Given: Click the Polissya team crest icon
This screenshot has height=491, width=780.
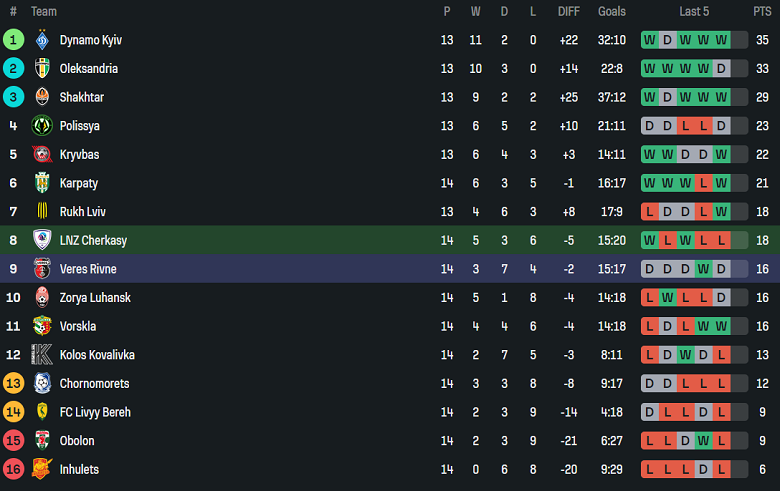Looking at the screenshot, I should 42,126.
